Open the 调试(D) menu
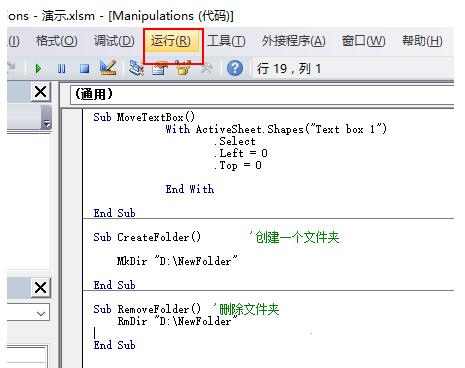 coord(114,41)
